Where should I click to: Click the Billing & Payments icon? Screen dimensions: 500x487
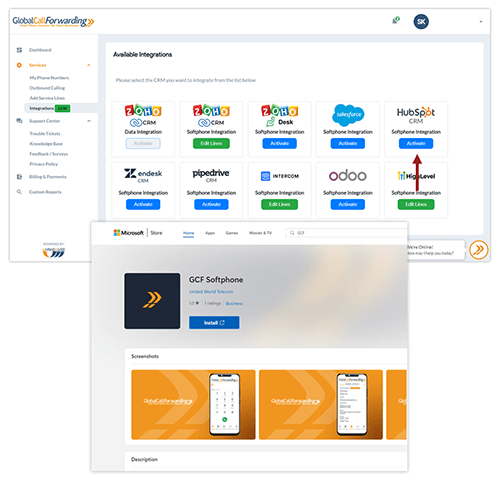(19, 177)
